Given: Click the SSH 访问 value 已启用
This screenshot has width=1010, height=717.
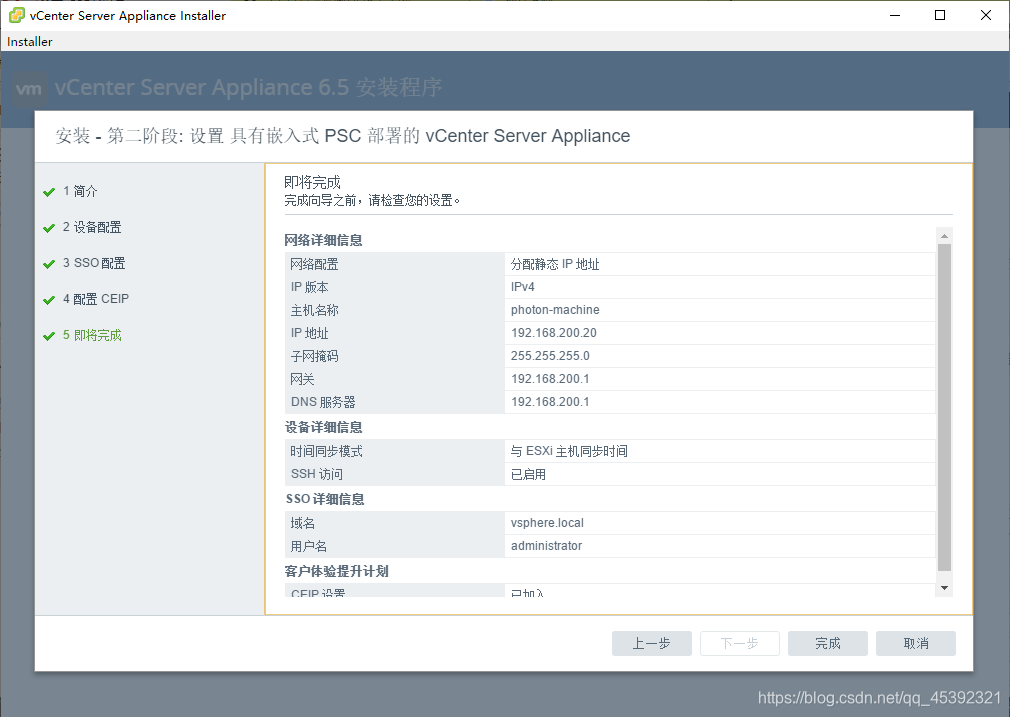Looking at the screenshot, I should tap(528, 475).
